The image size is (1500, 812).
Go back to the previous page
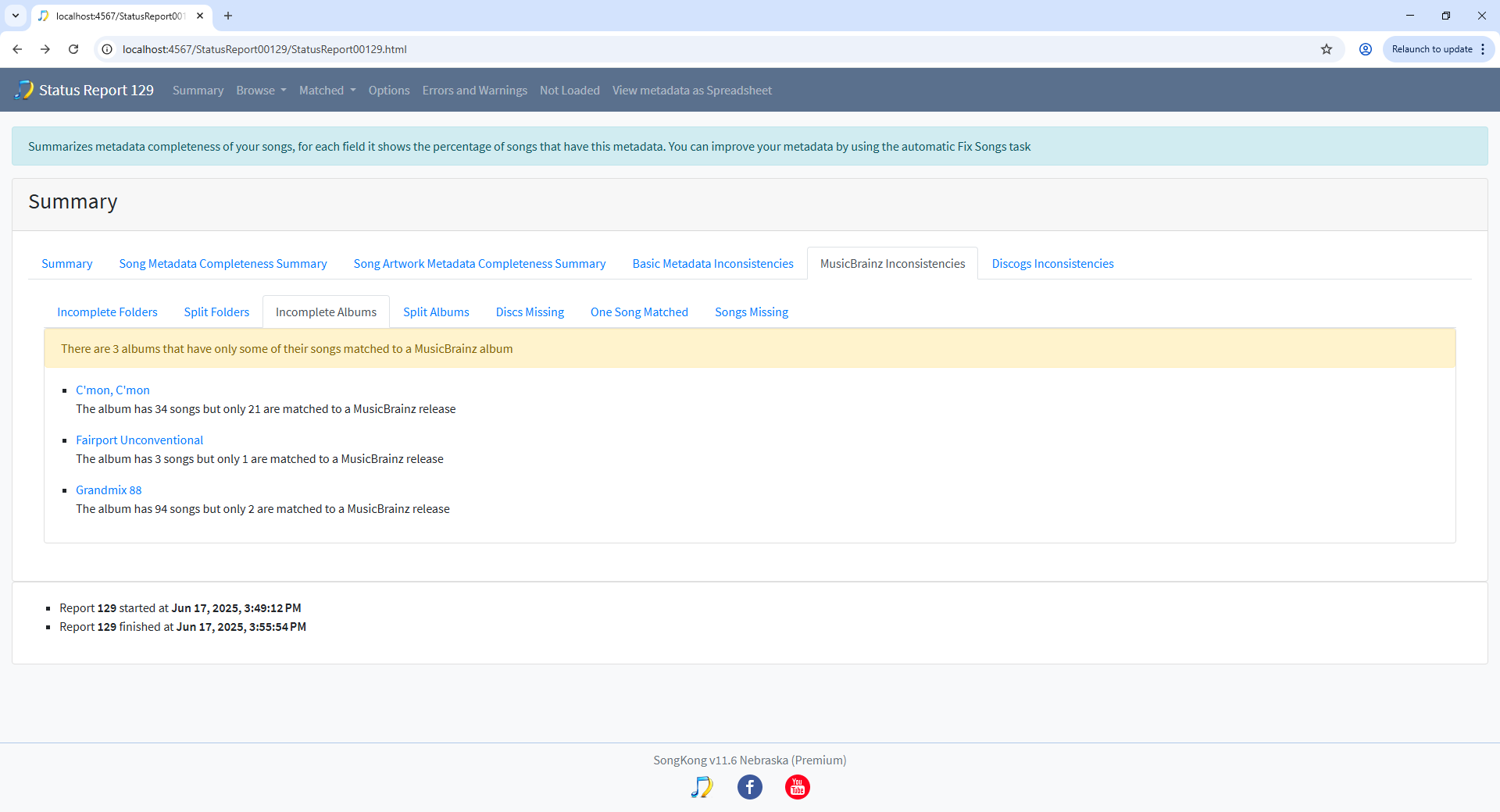(17, 49)
